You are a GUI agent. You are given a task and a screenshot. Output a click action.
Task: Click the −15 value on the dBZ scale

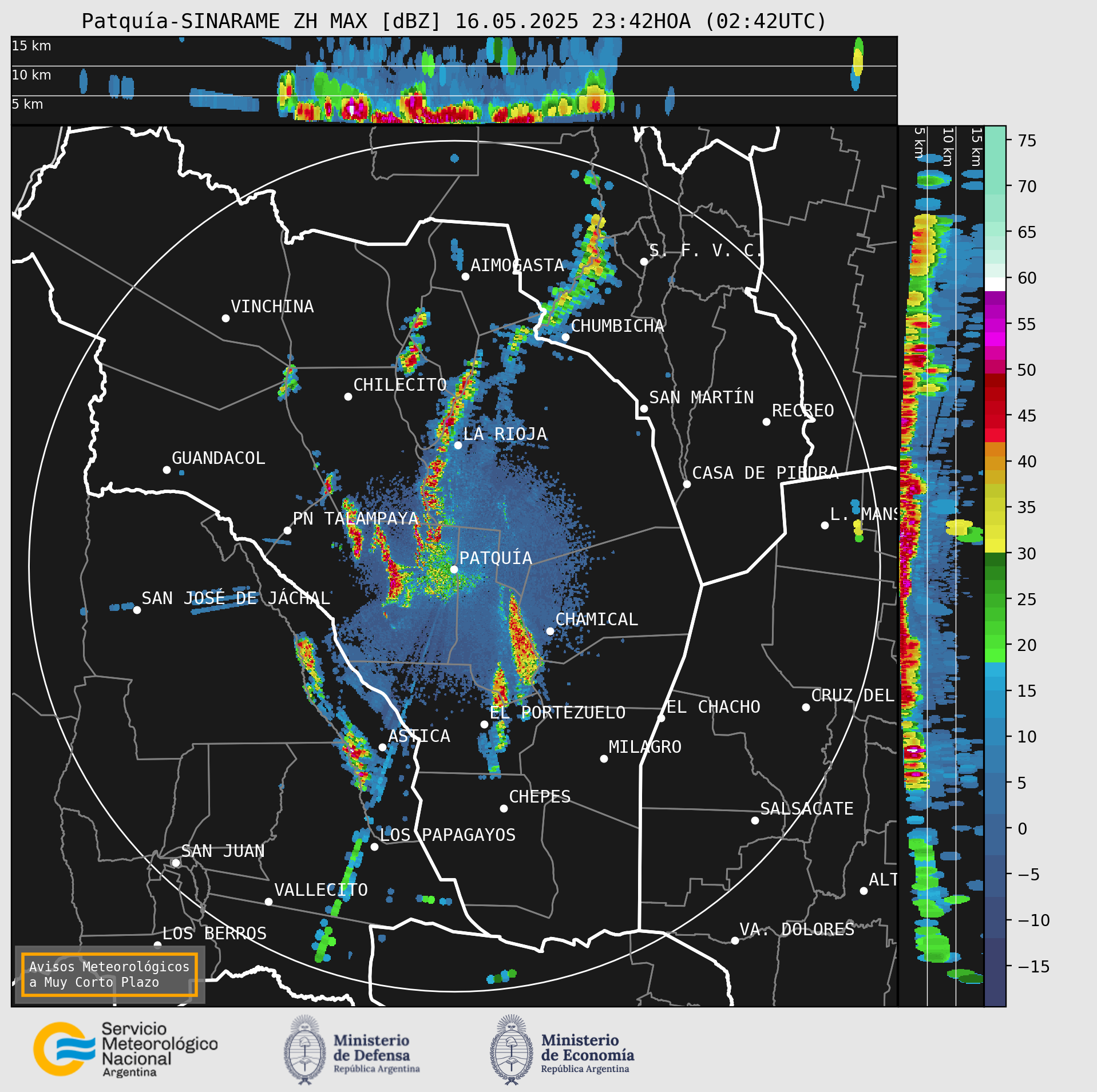(1033, 966)
